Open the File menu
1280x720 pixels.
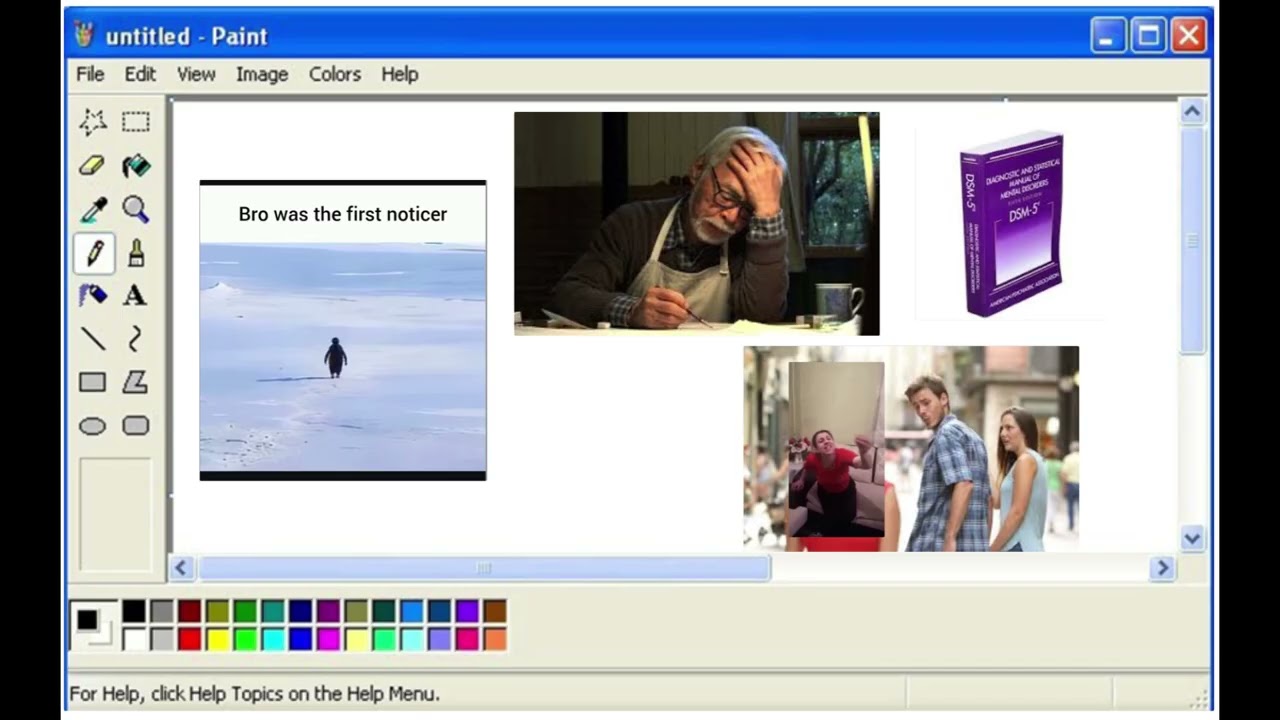click(x=90, y=74)
